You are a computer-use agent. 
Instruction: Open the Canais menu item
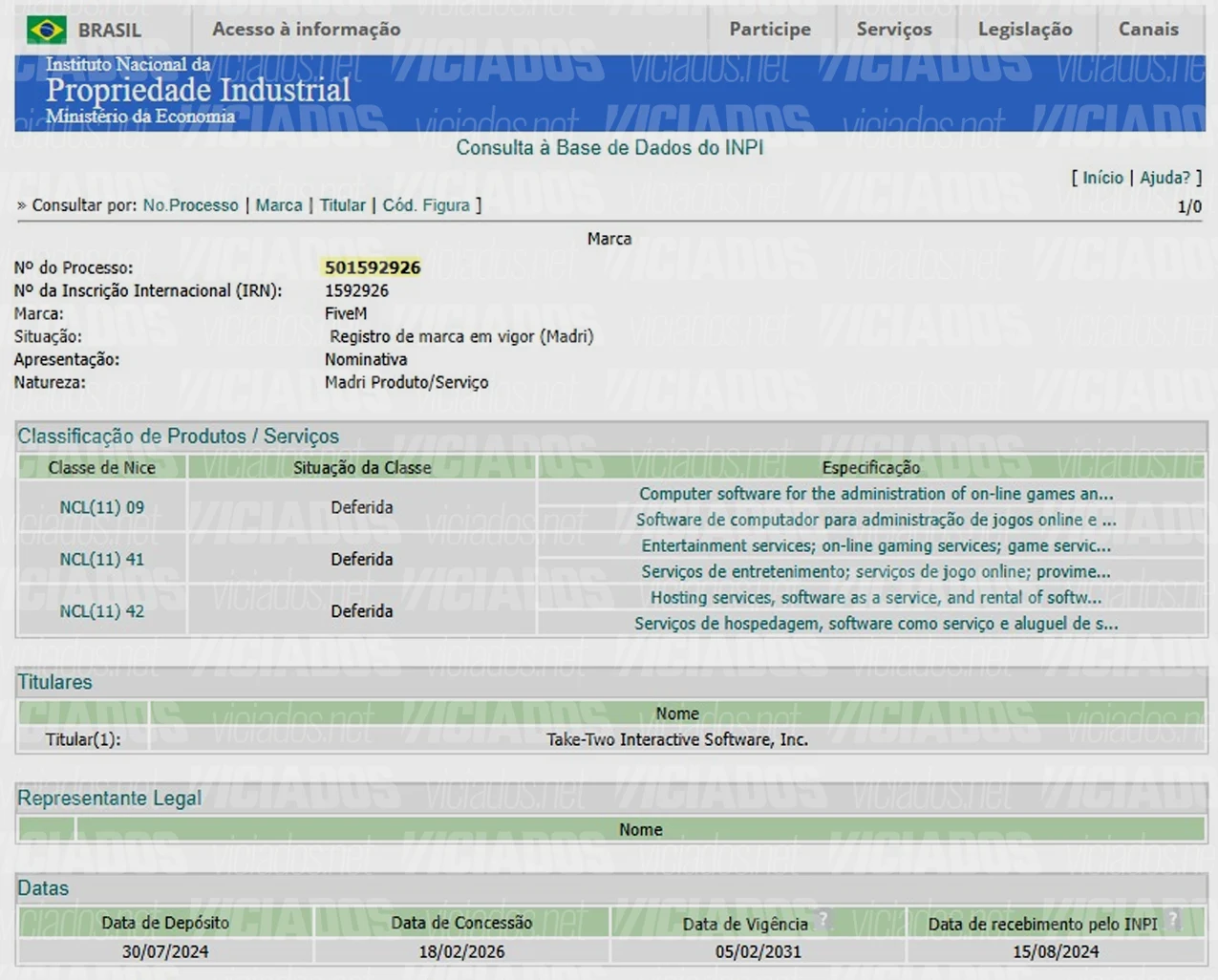point(1148,30)
